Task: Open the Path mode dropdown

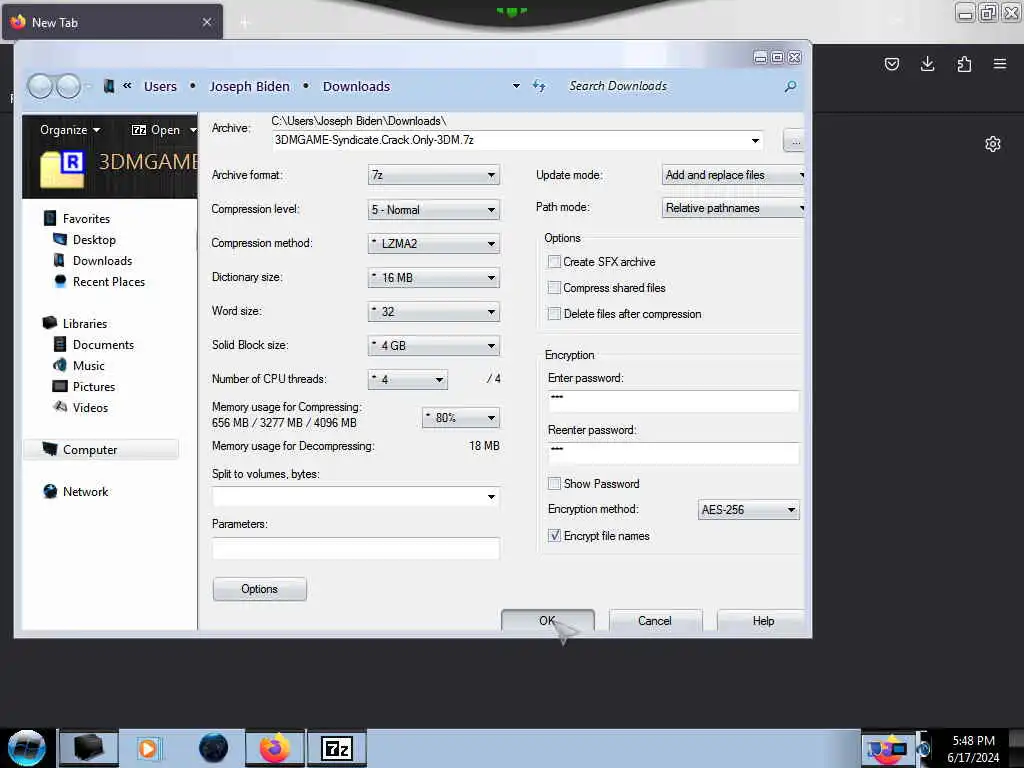Action: (733, 208)
